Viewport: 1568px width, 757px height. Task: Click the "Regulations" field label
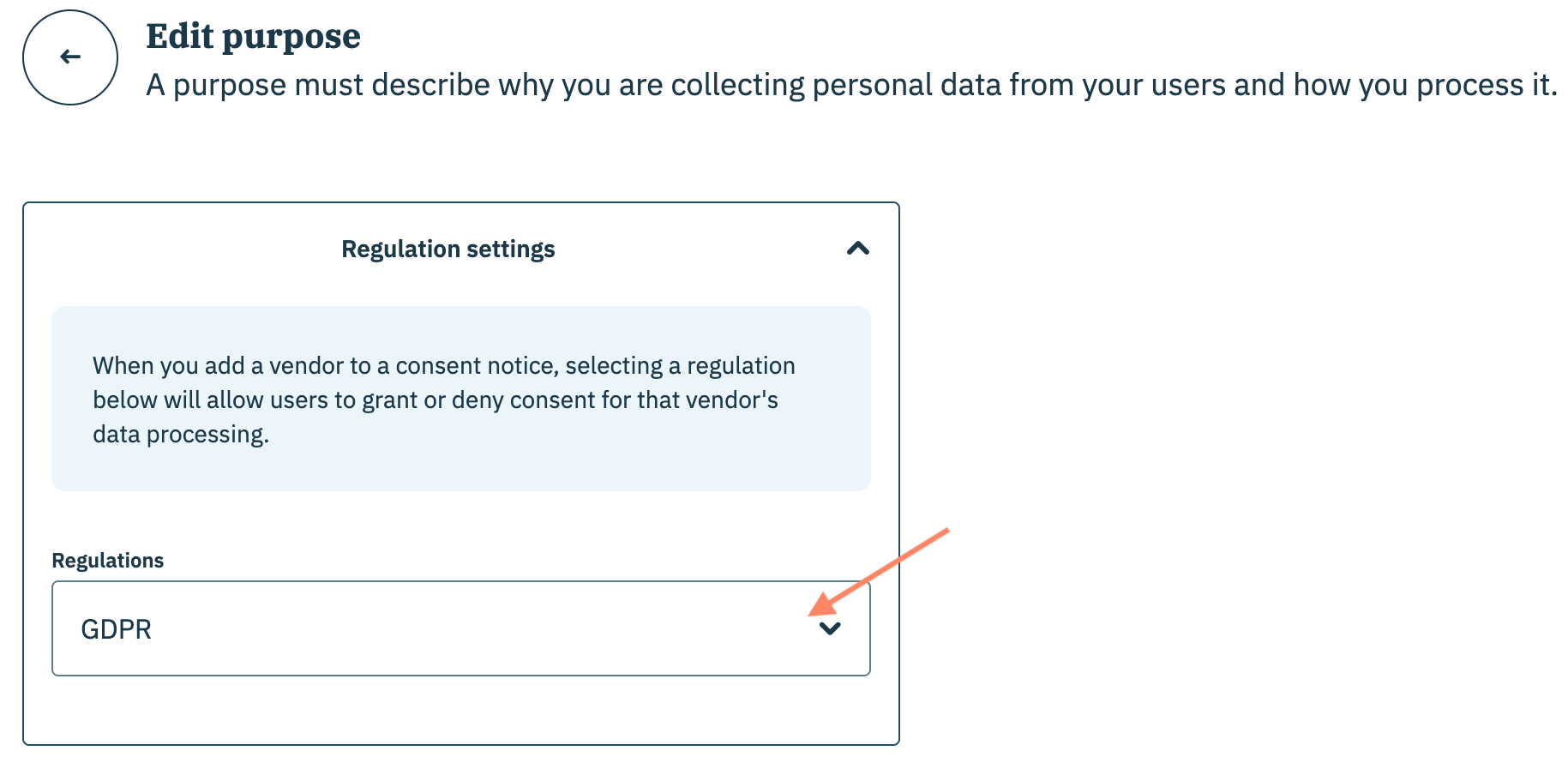coord(107,561)
